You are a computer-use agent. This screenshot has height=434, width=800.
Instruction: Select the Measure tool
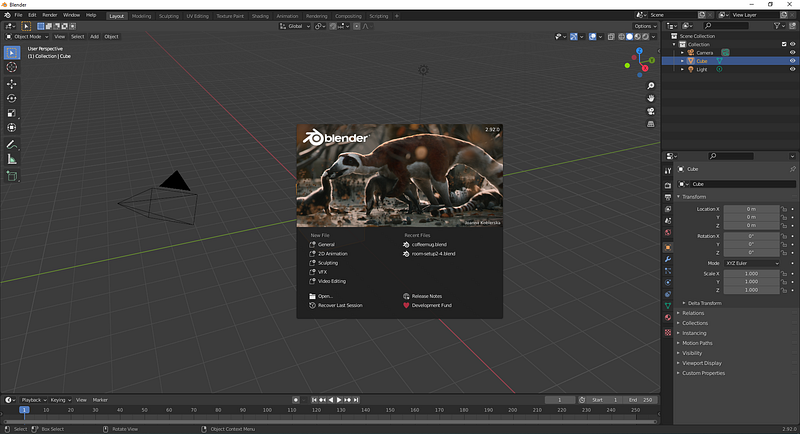12,160
